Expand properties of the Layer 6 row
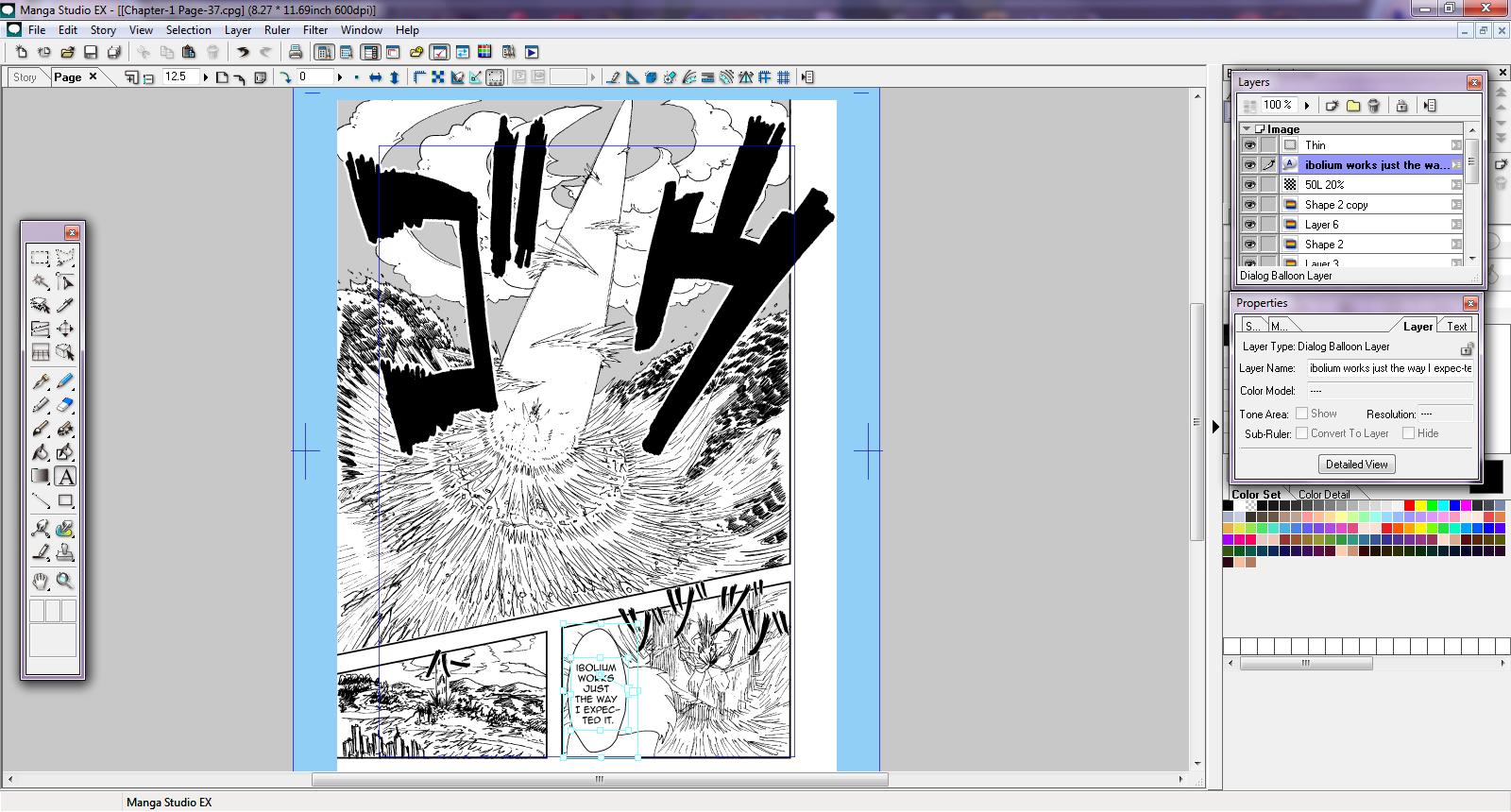 tap(1456, 225)
